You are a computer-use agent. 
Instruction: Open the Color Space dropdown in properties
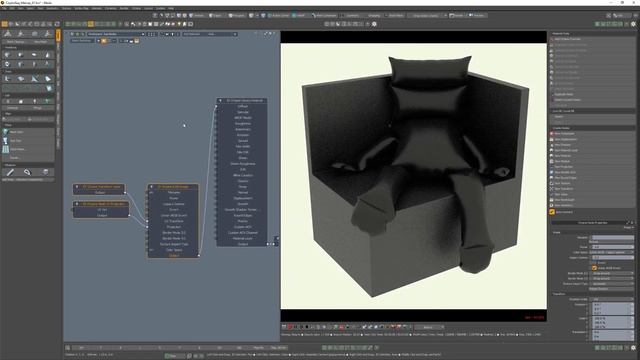tap(611, 252)
